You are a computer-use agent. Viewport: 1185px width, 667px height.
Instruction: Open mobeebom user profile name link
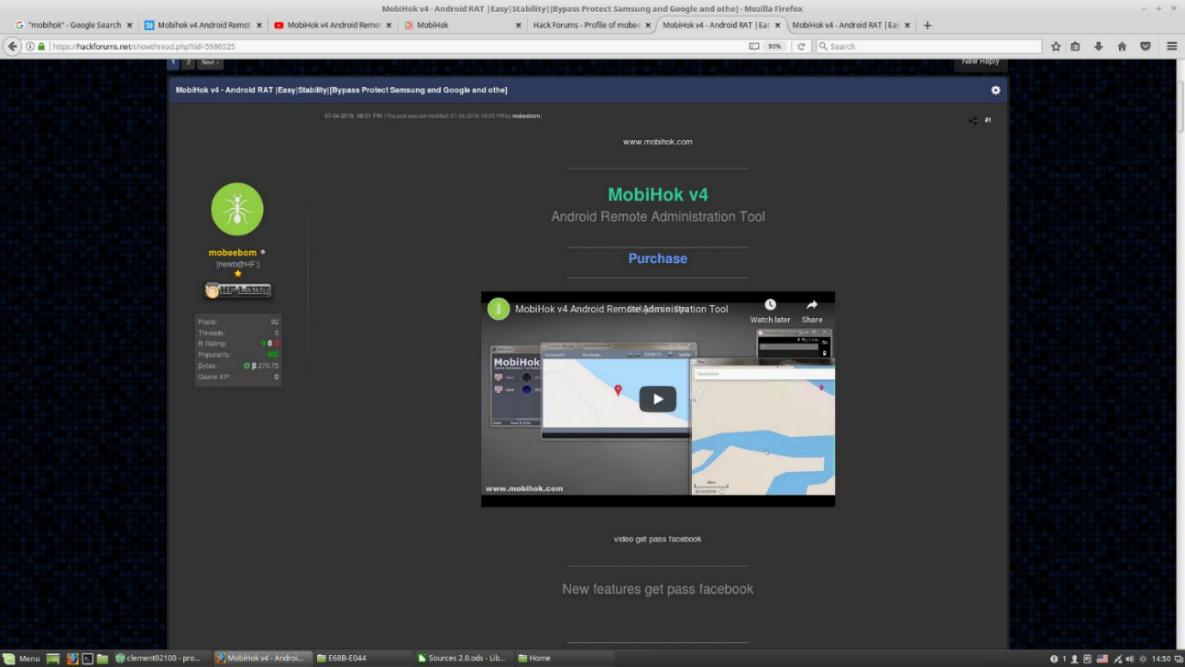(233, 253)
